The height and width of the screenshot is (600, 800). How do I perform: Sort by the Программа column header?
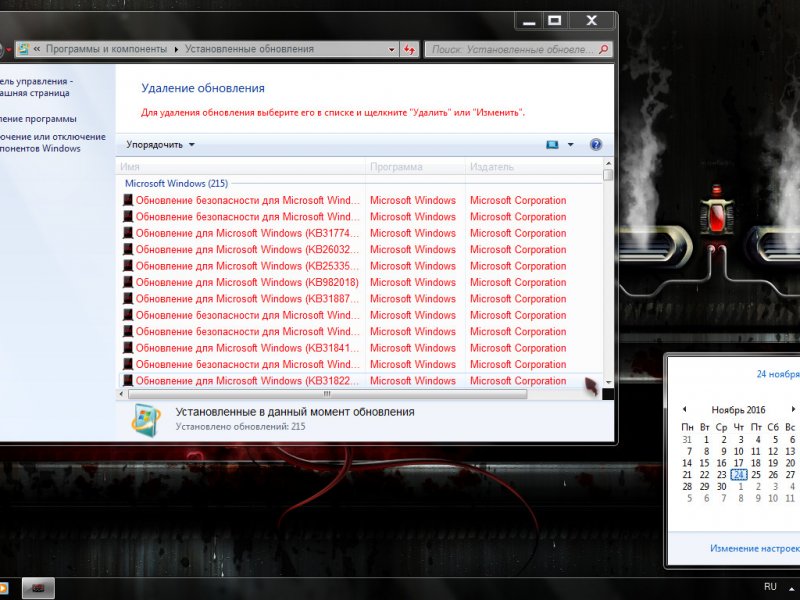point(415,167)
